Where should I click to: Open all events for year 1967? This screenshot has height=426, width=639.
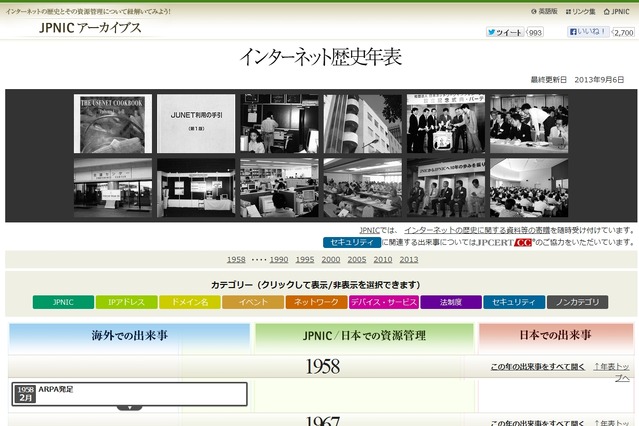(538, 423)
